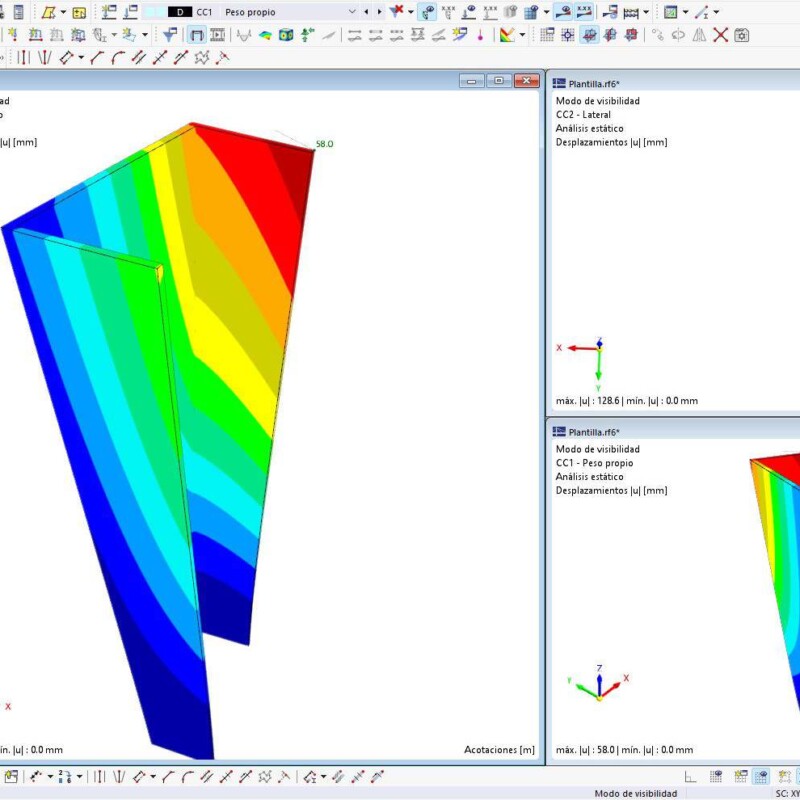Click the black D load-type swatch

(x=180, y=12)
